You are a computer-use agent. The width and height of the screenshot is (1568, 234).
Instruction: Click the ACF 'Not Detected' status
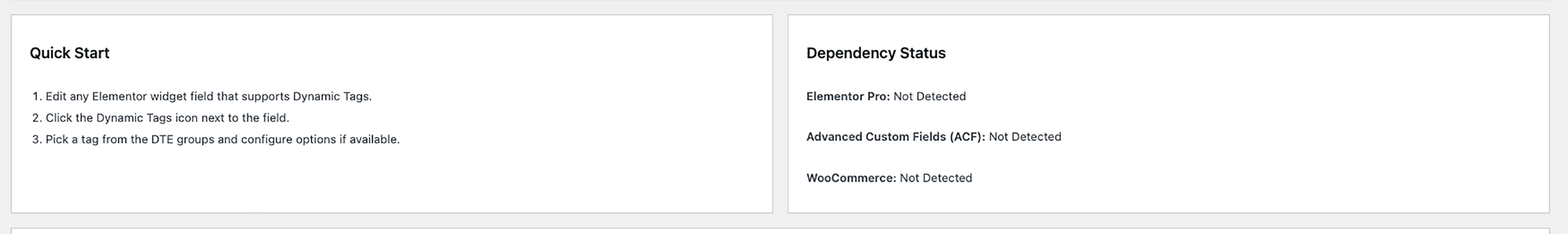point(1024,137)
